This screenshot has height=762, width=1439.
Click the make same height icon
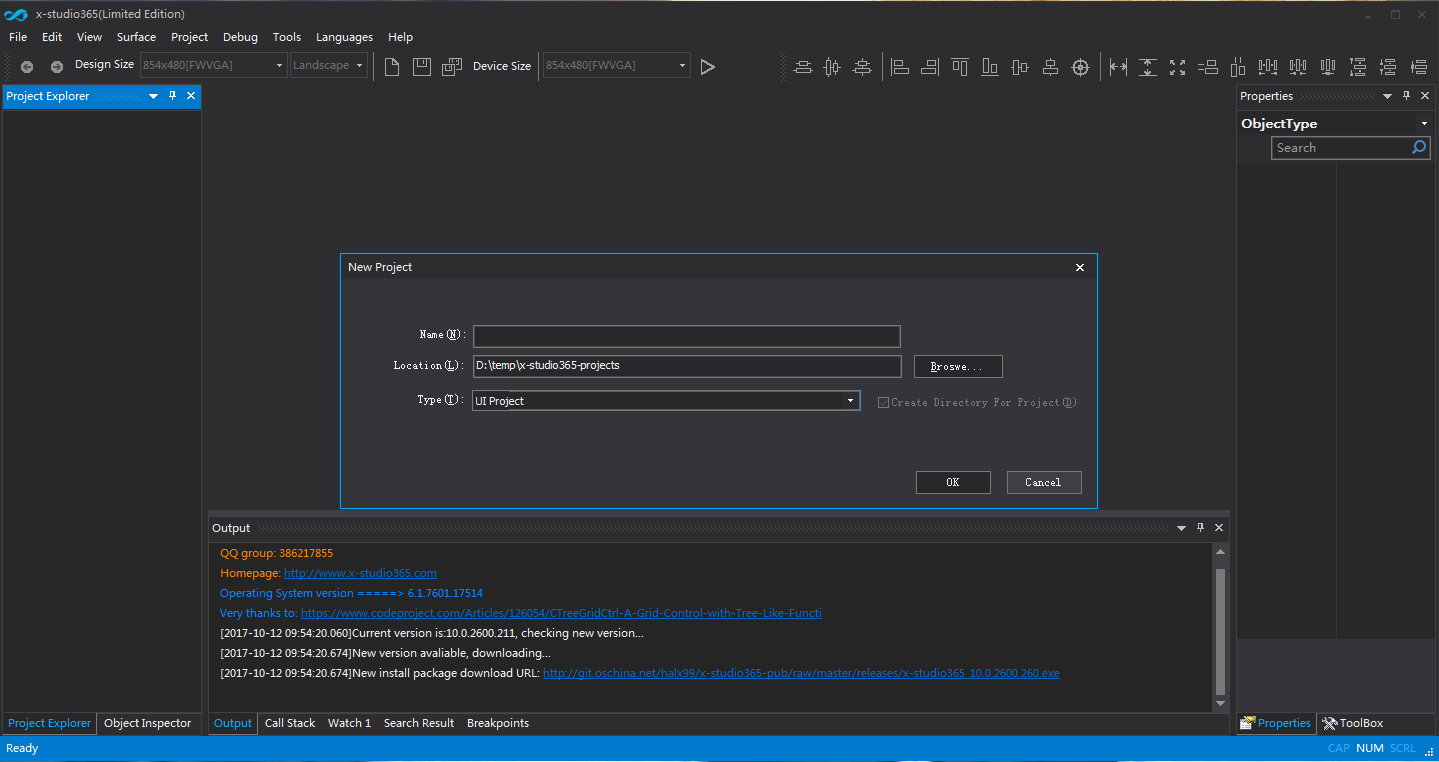click(1148, 67)
